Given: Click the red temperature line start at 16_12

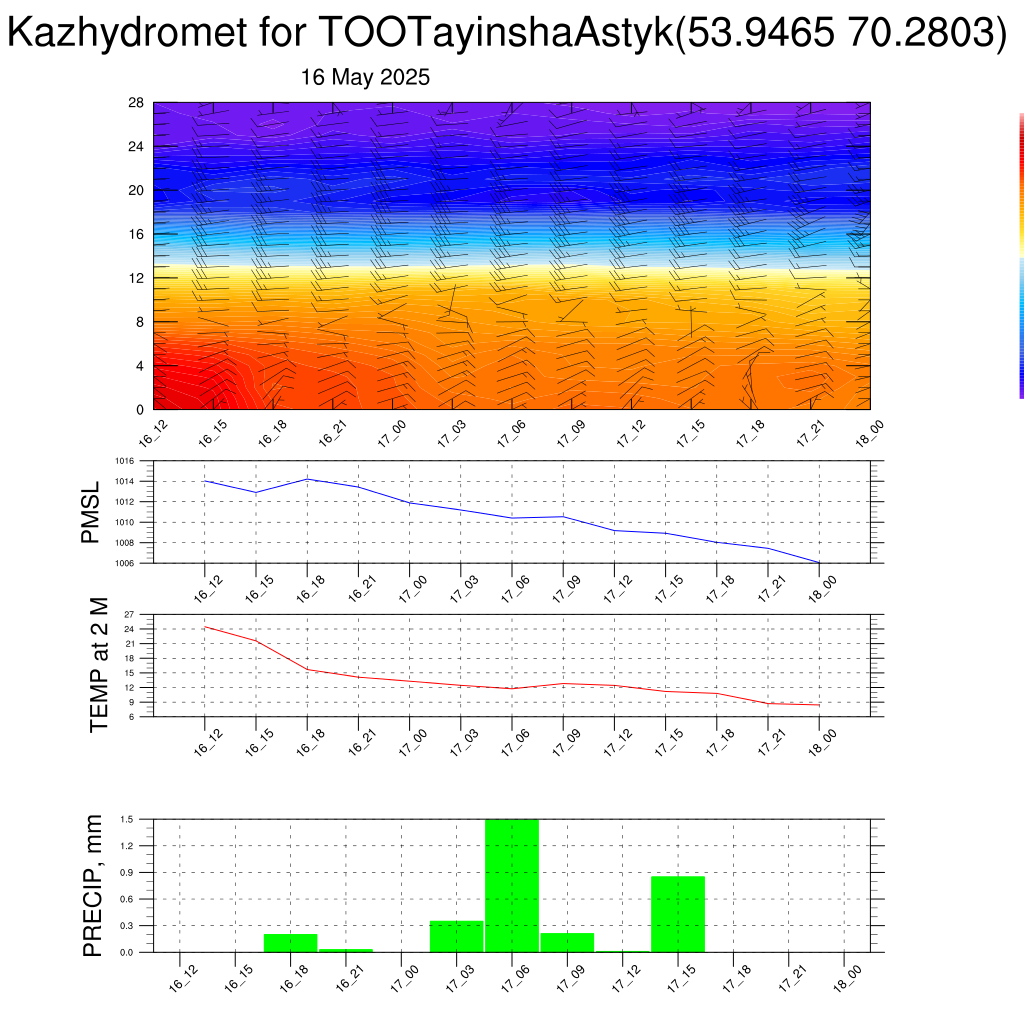Looking at the screenshot, I should pyautogui.click(x=206, y=627).
